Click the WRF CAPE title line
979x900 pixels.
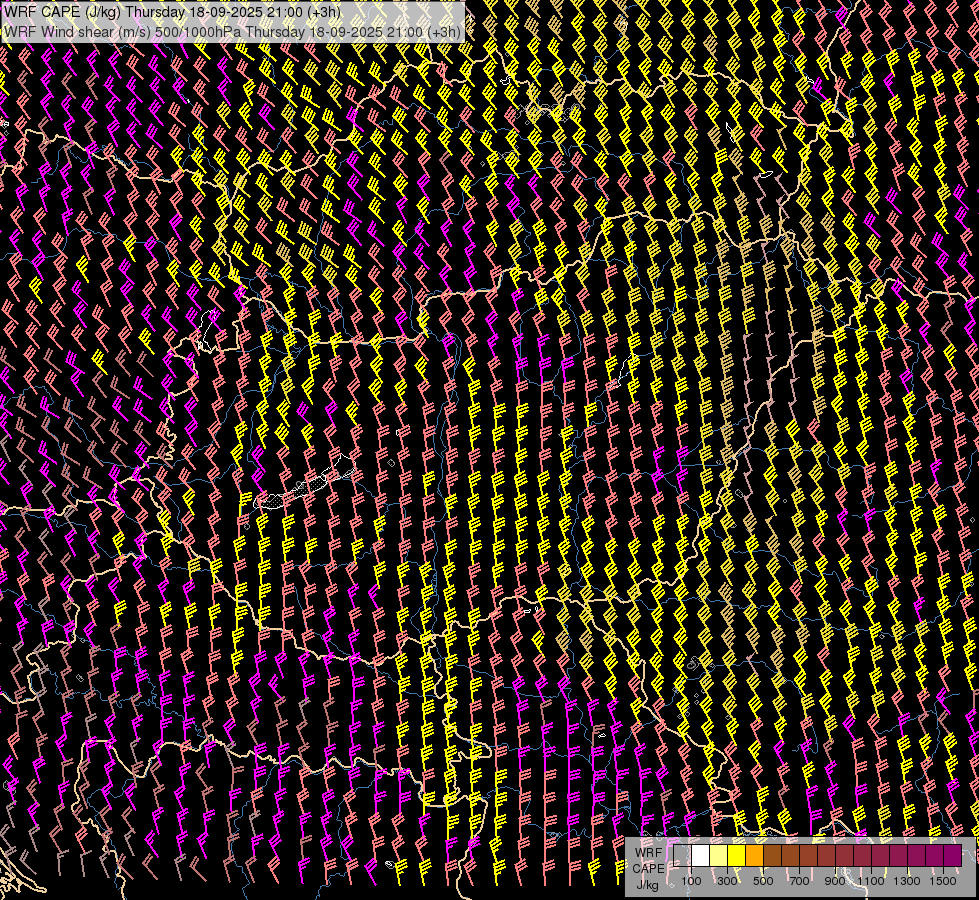pyautogui.click(x=172, y=11)
